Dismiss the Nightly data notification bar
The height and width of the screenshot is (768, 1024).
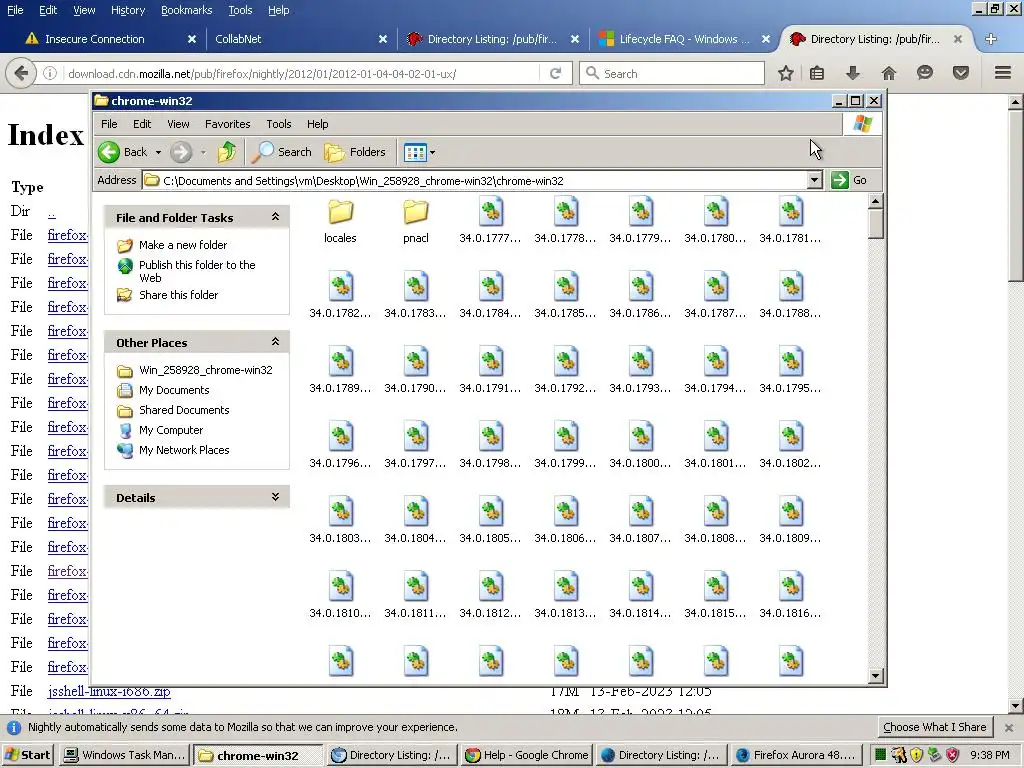pos(1008,727)
